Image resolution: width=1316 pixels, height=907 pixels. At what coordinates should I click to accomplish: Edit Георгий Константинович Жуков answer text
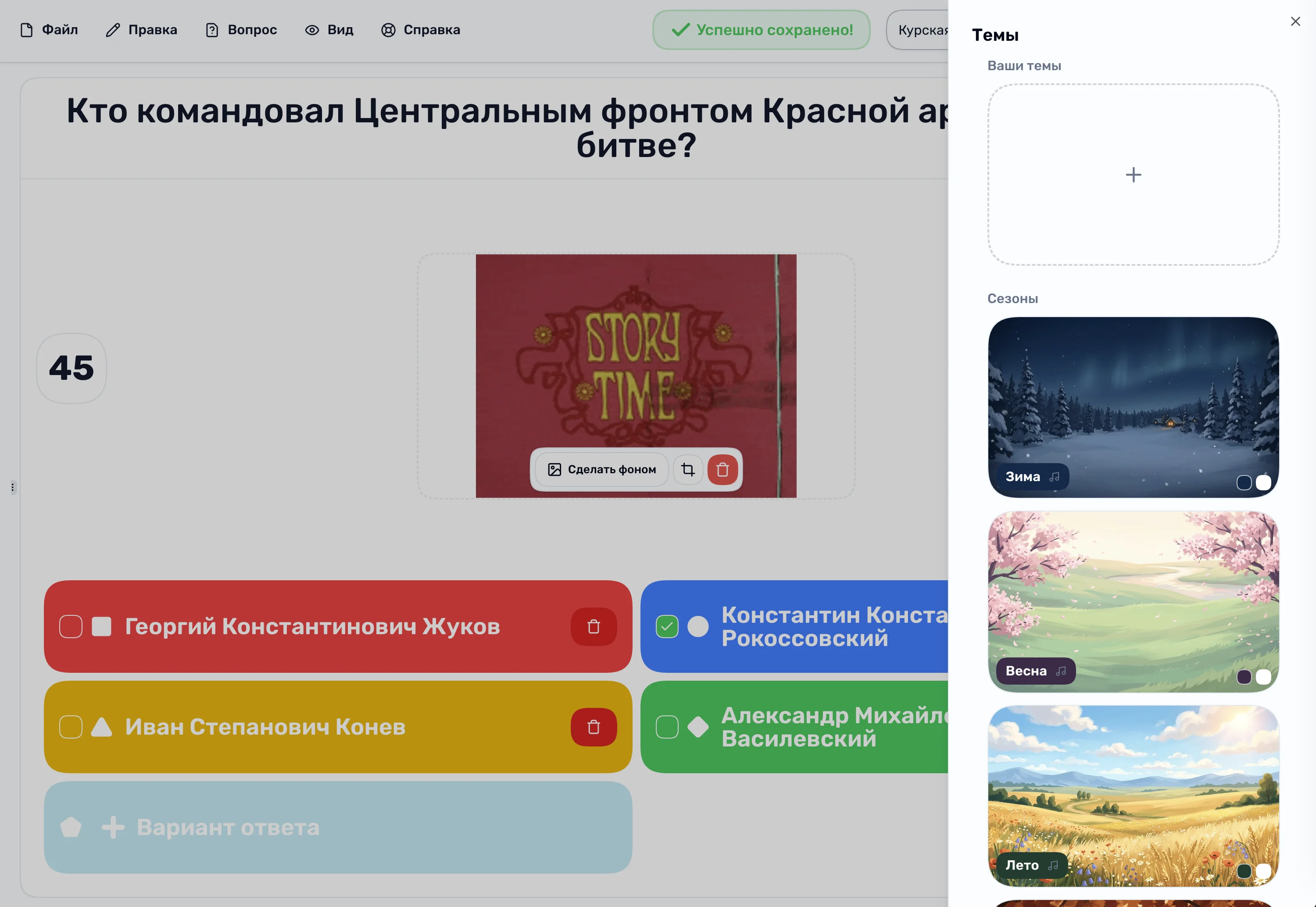(312, 626)
